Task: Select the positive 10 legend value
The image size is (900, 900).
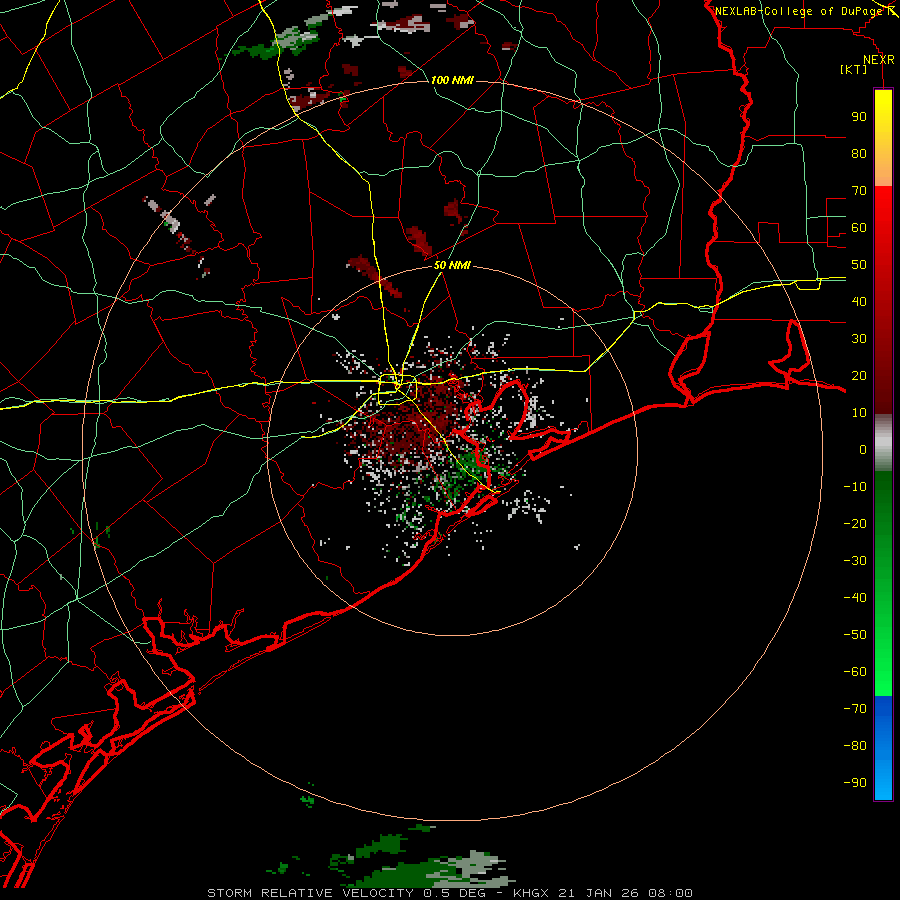Action: [x=859, y=413]
